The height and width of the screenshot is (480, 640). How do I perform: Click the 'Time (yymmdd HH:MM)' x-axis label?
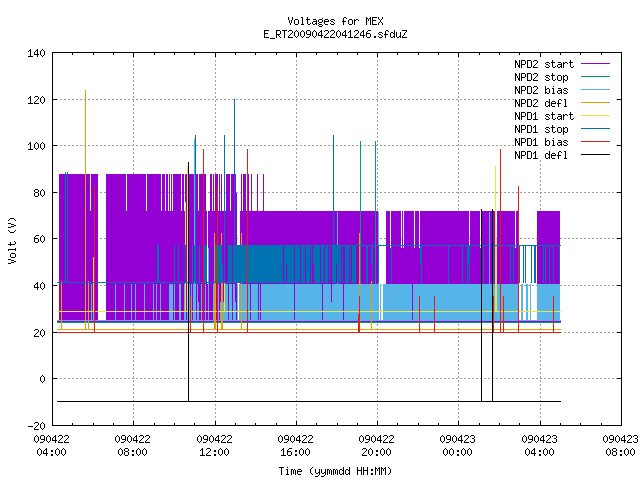pyautogui.click(x=335, y=471)
